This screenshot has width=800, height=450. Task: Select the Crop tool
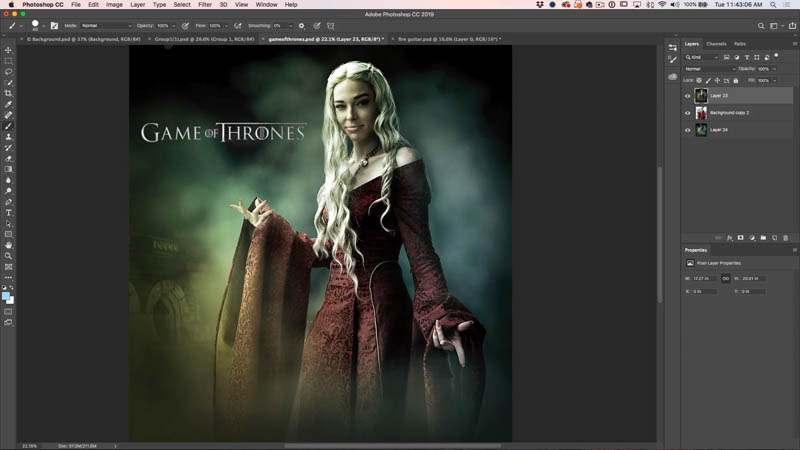tap(8, 93)
